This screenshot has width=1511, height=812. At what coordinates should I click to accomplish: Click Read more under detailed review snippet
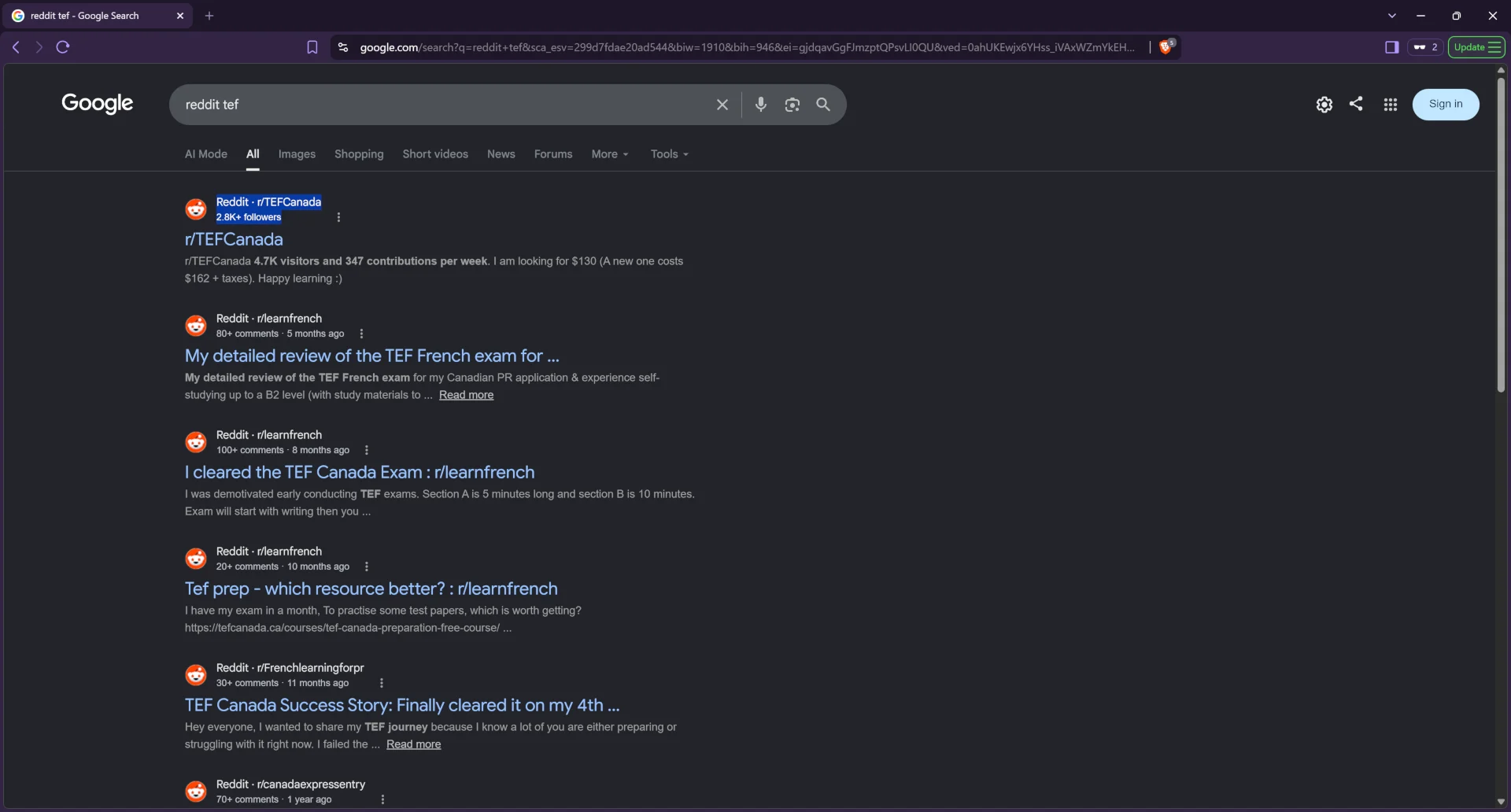click(x=466, y=395)
